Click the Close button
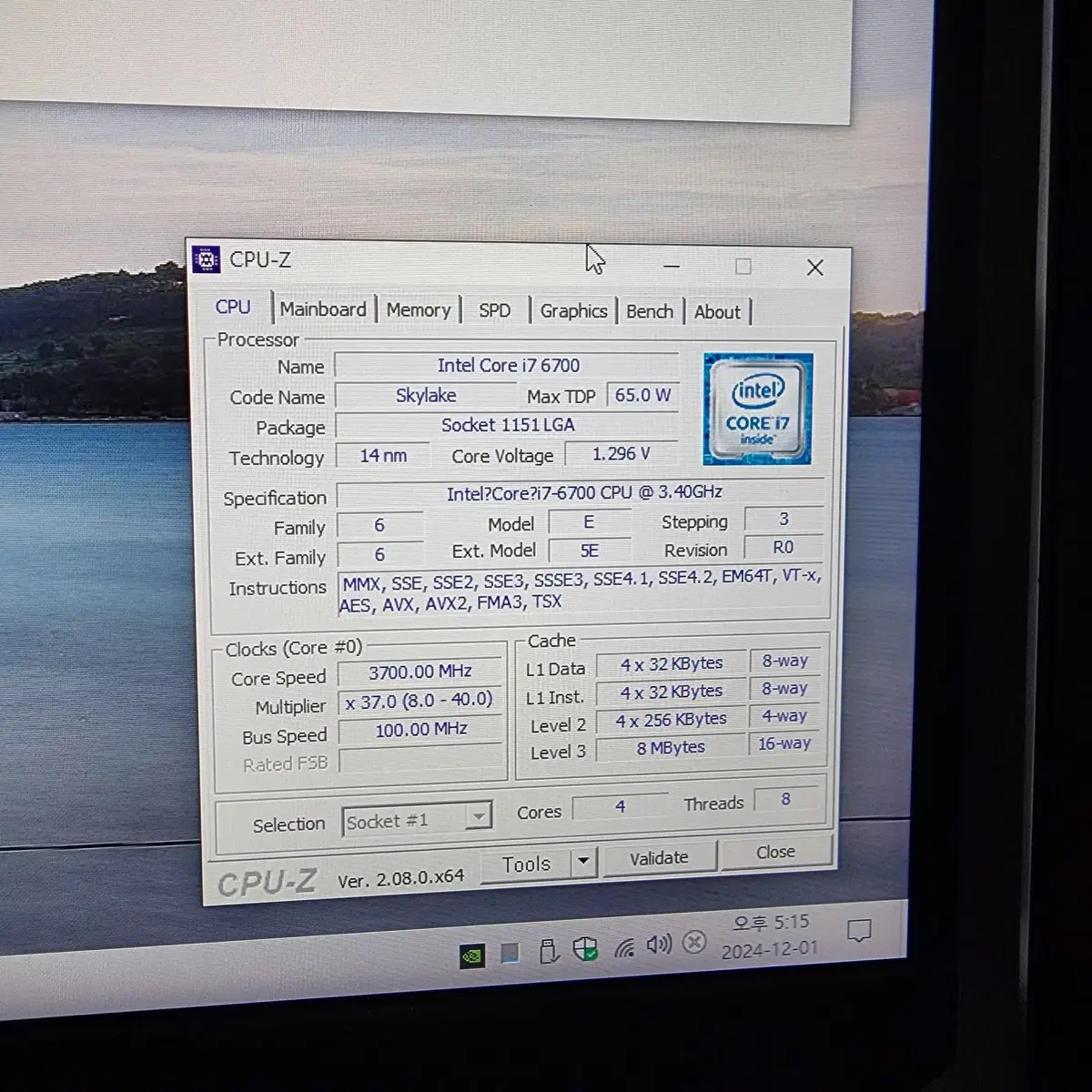Image resolution: width=1092 pixels, height=1092 pixels. 775,852
